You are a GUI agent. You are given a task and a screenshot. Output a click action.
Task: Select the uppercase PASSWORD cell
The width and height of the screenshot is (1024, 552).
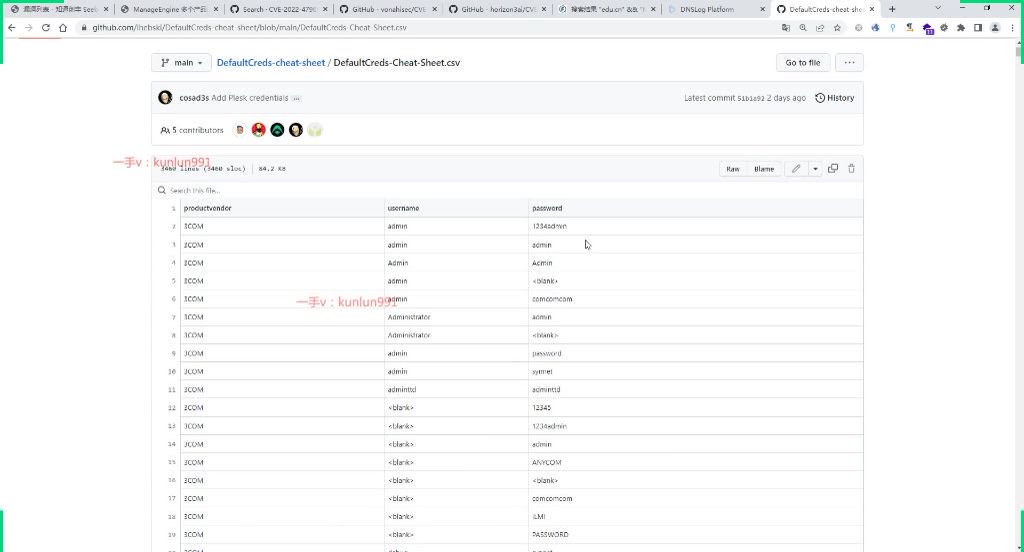pyautogui.click(x=551, y=534)
